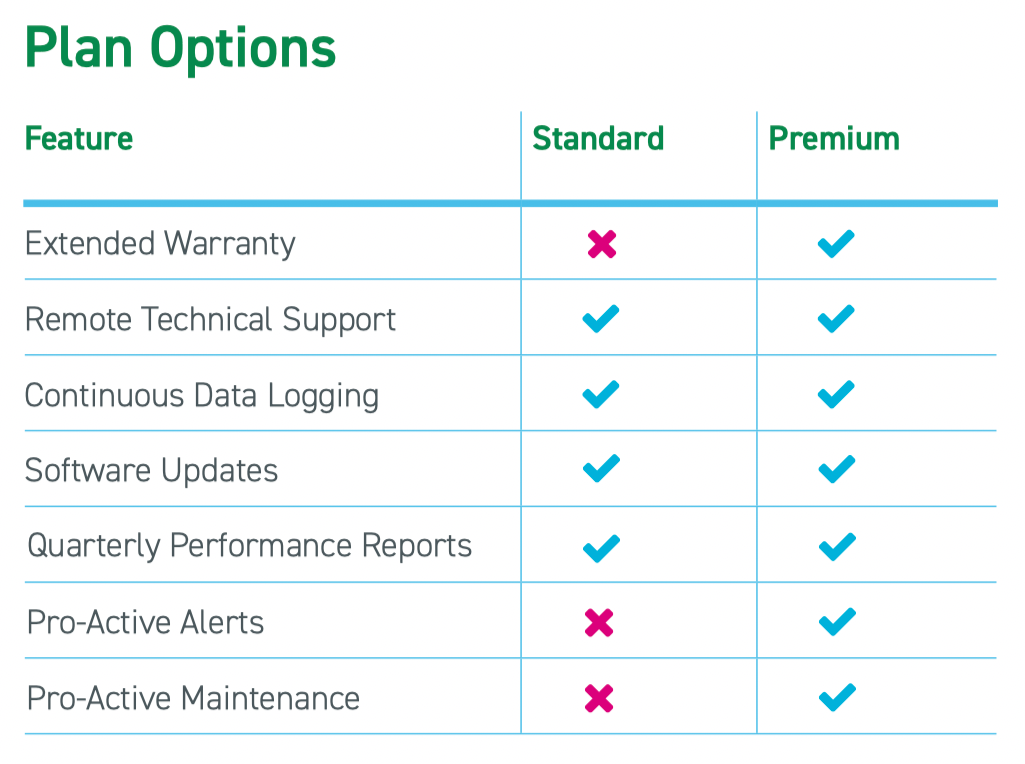Click Premium checkmark for Pro-Active Maintenance
This screenshot has width=1025, height=764.
click(x=837, y=697)
